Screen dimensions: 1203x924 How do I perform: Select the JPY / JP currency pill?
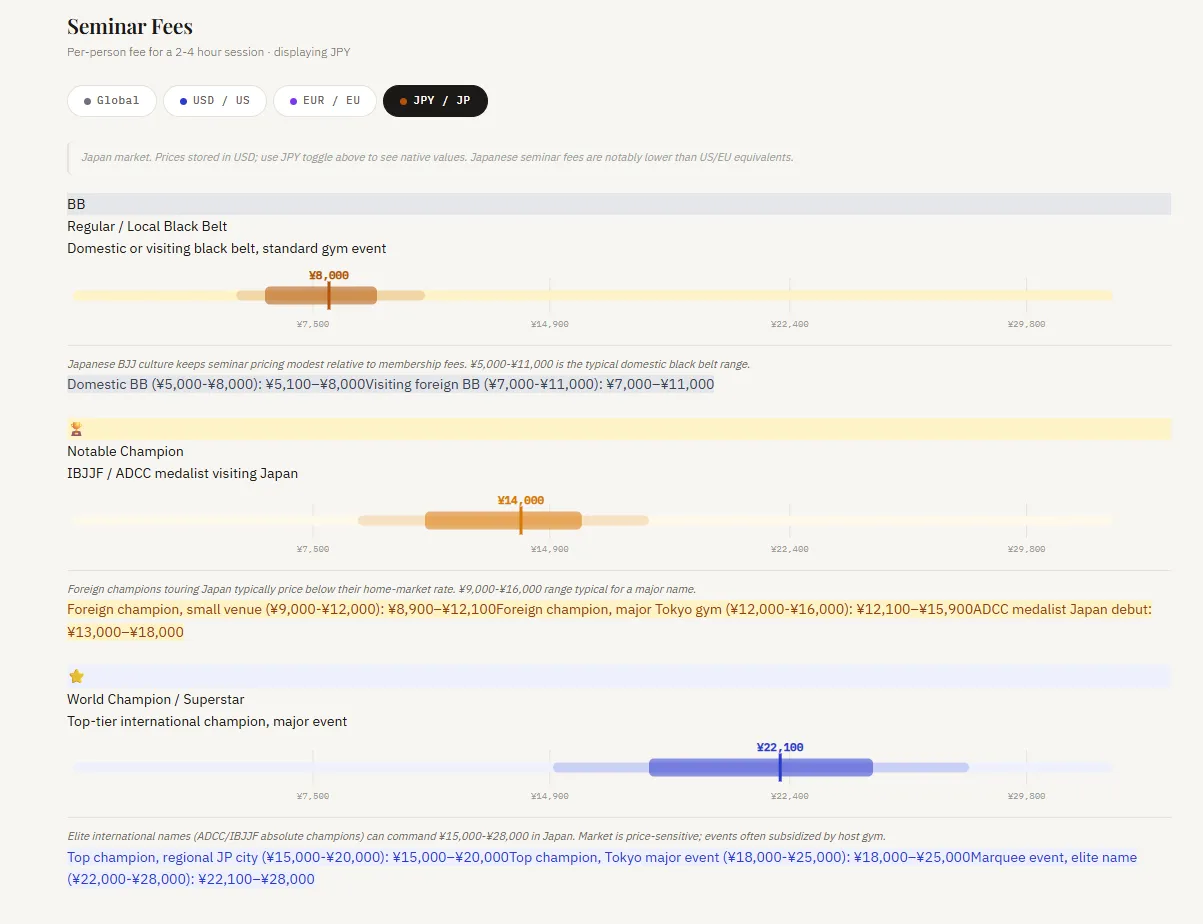pyautogui.click(x=435, y=101)
